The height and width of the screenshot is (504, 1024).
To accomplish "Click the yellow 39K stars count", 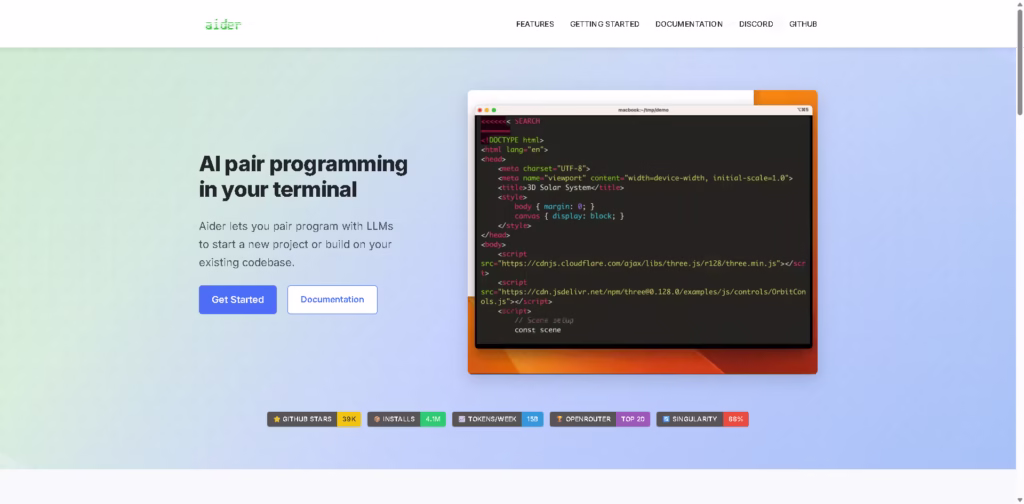I will coord(349,419).
